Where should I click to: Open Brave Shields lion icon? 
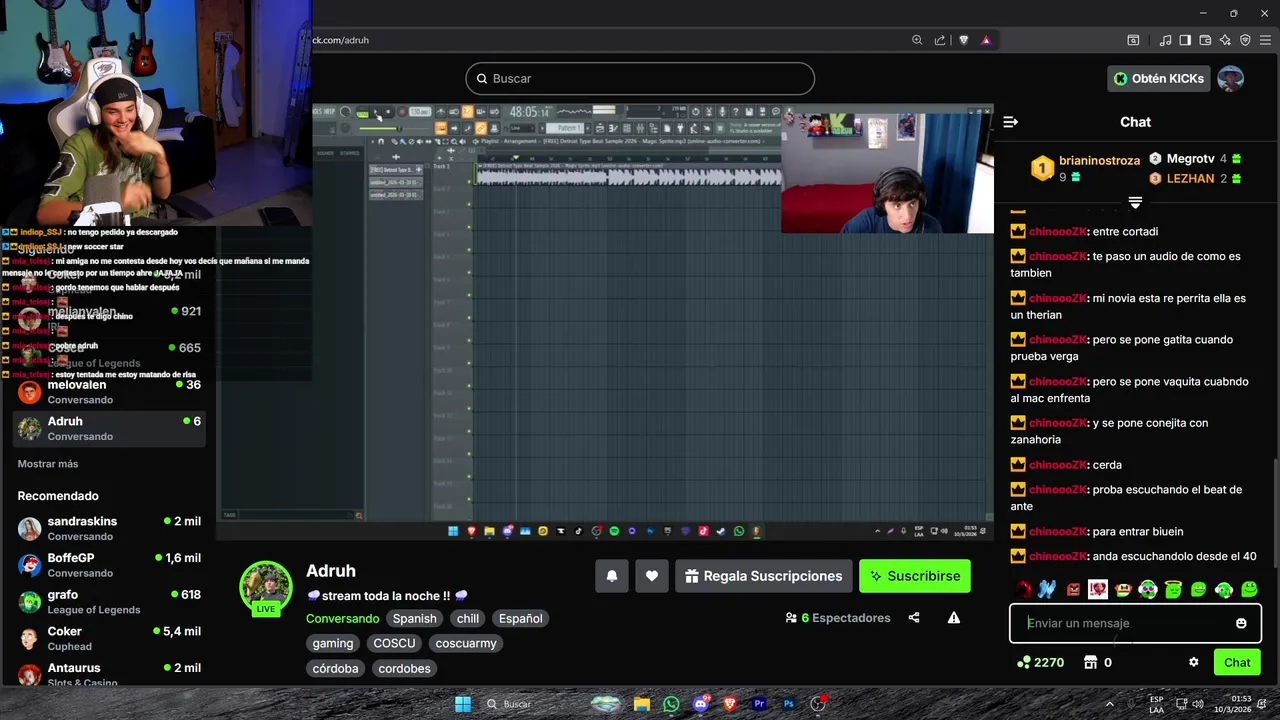964,40
